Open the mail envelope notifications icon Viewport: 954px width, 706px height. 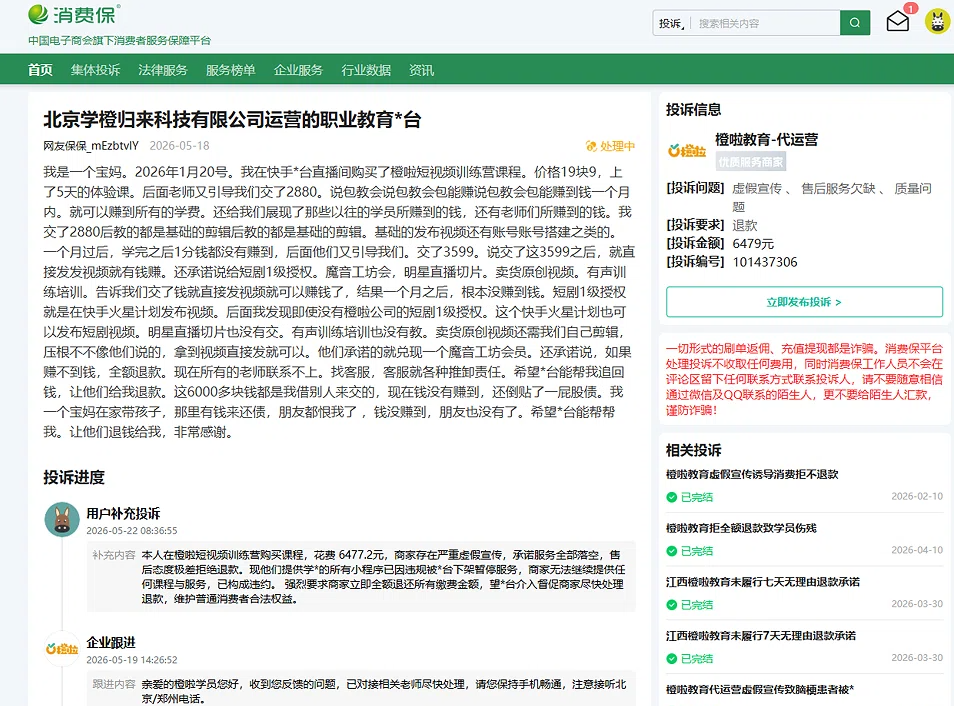pos(897,22)
